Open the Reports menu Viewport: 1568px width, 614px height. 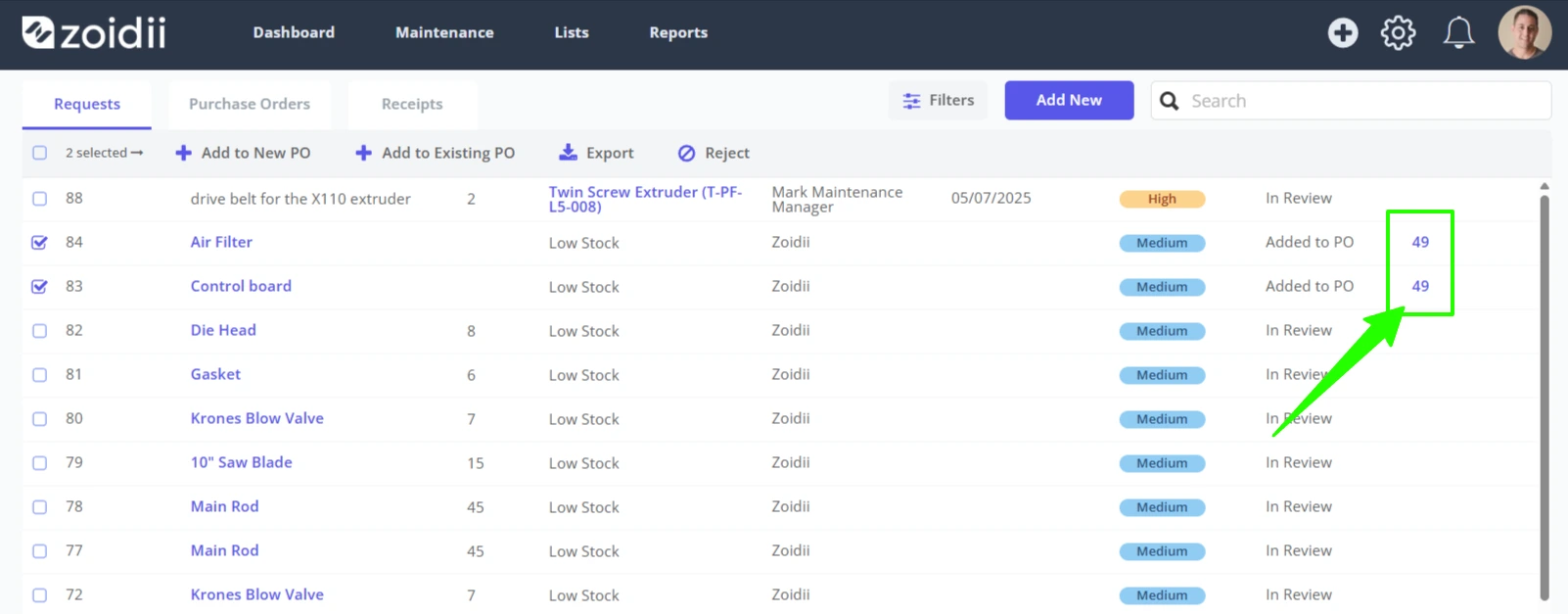click(x=678, y=32)
